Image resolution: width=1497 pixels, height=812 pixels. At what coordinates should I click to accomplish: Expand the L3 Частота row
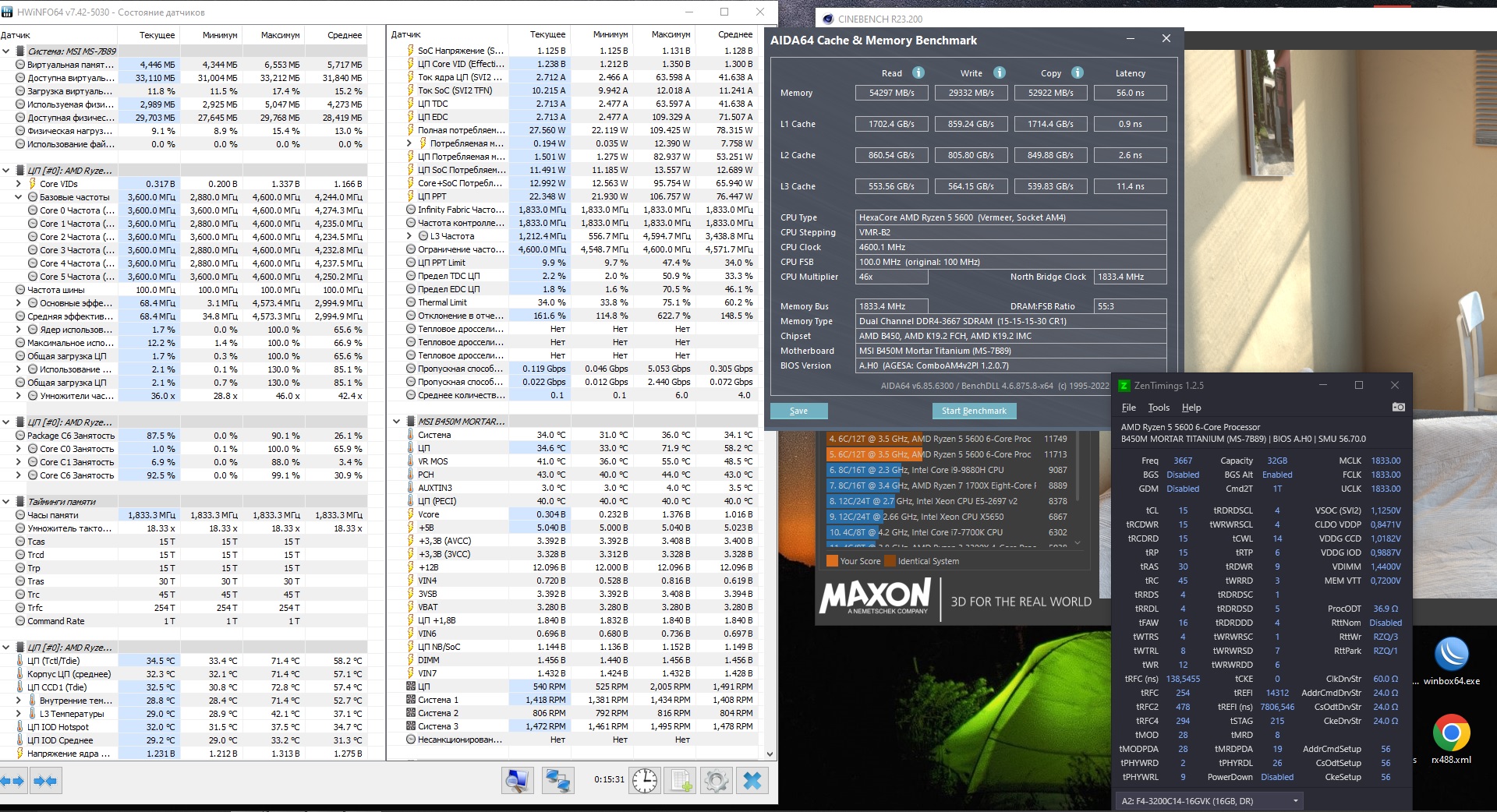(409, 236)
